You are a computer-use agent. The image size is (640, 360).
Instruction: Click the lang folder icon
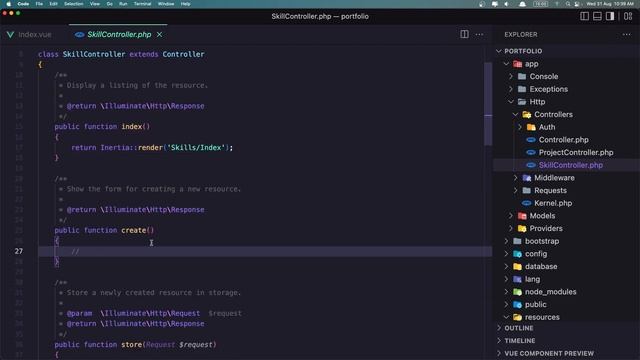pos(518,279)
